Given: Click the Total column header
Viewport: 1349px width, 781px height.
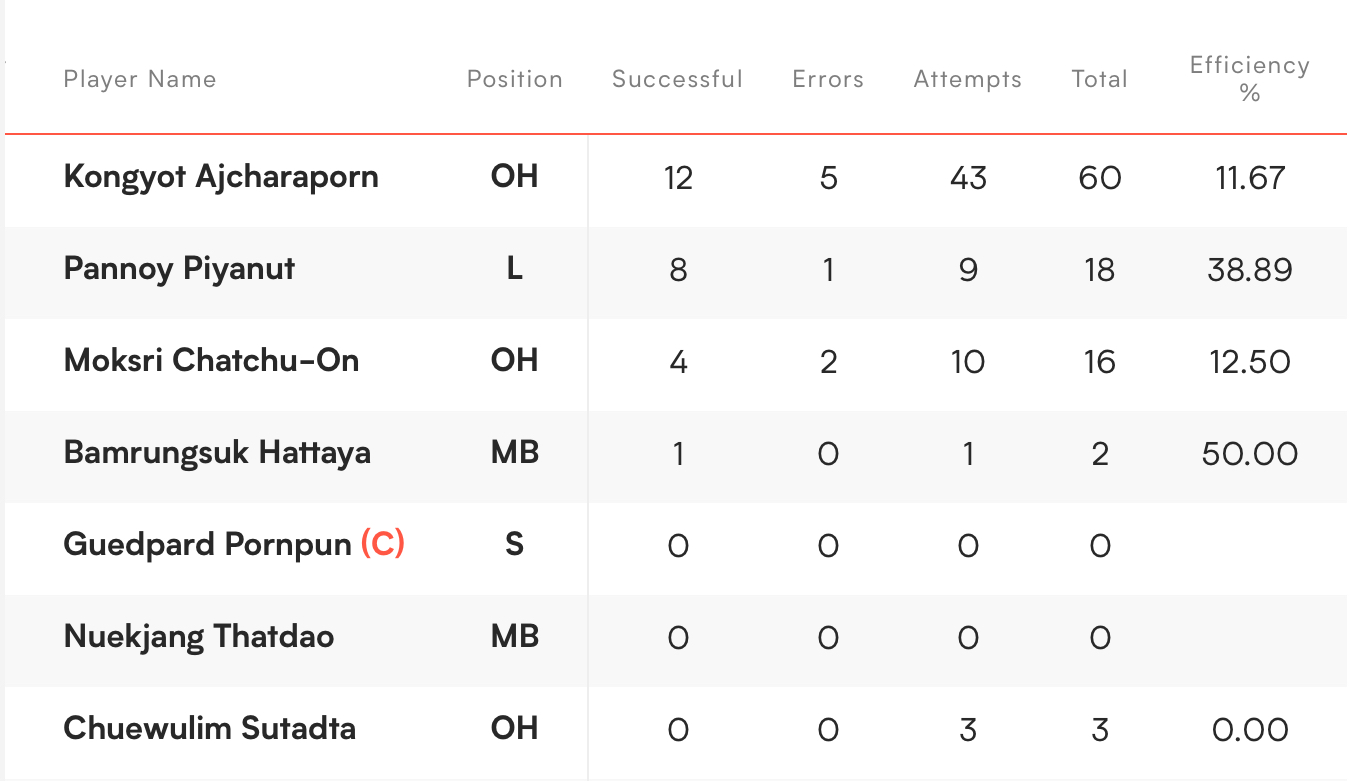Looking at the screenshot, I should pos(1099,80).
